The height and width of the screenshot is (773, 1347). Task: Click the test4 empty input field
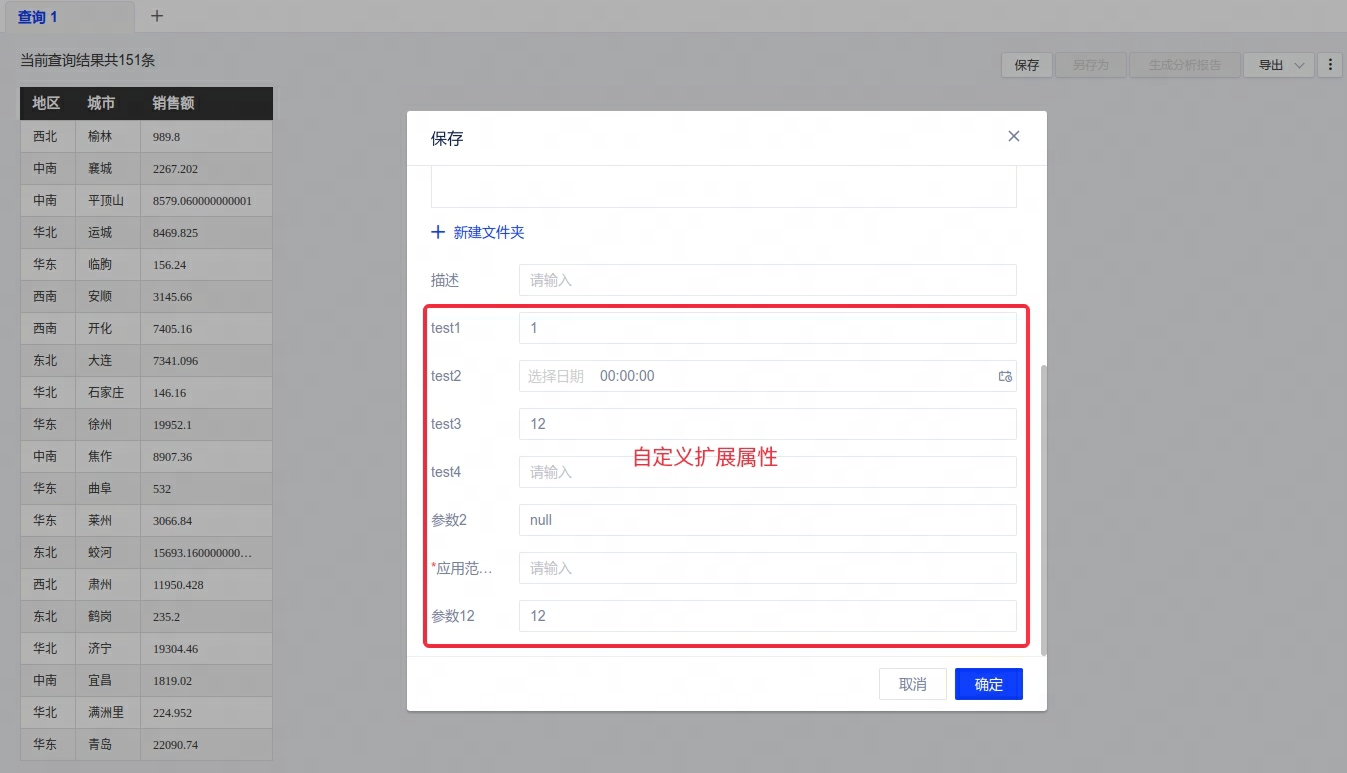coord(767,472)
